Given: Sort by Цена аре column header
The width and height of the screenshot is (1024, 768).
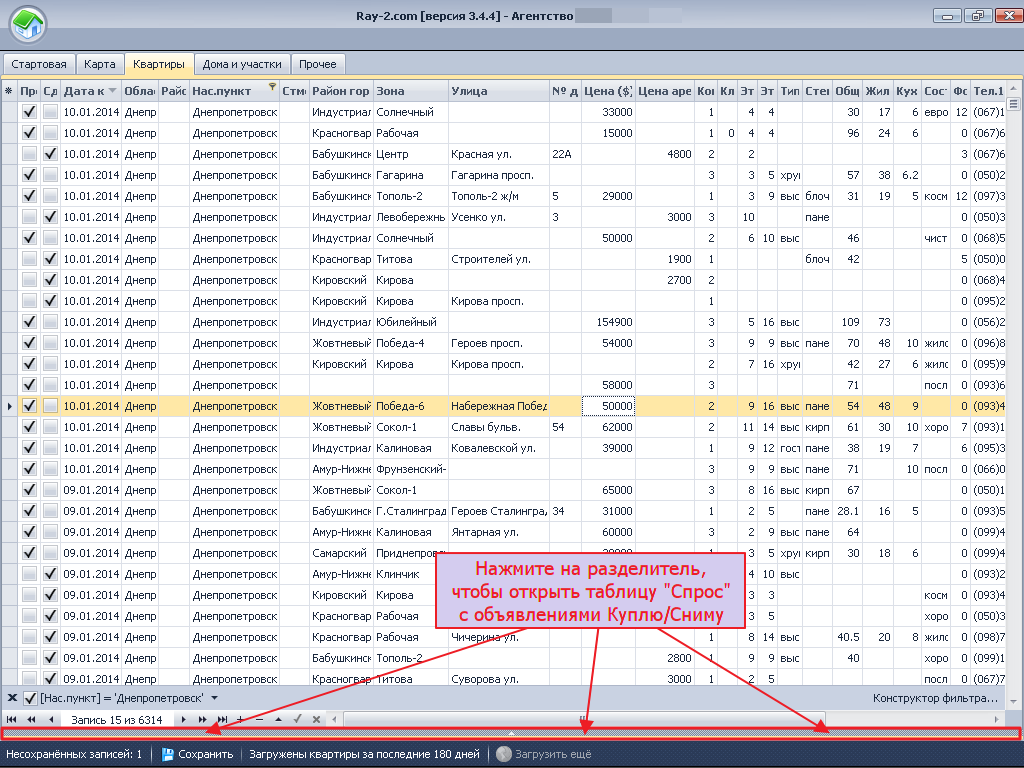Looking at the screenshot, I should [x=664, y=91].
